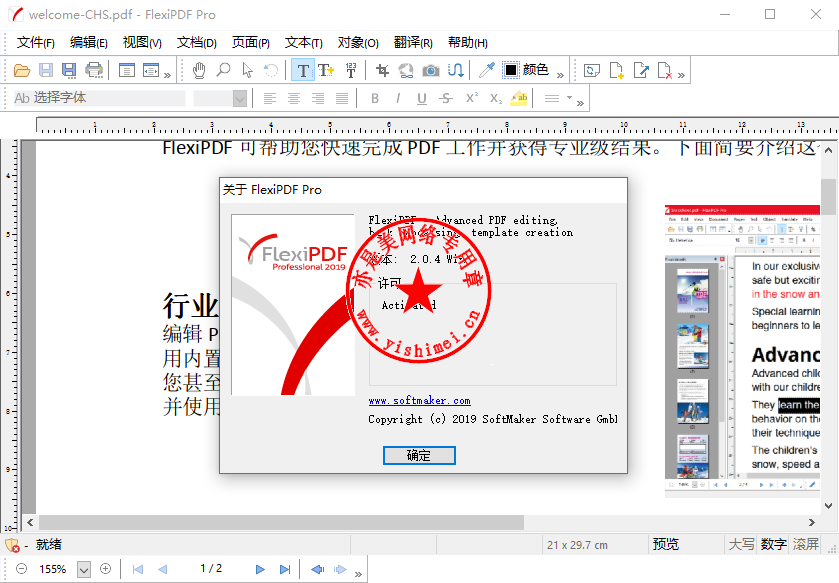Open the 文件(F) menu
The width and height of the screenshot is (839, 583).
point(35,42)
